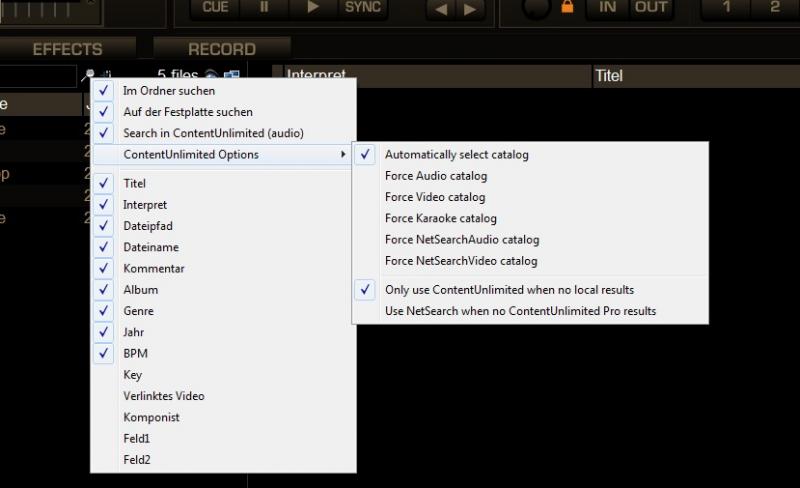Toggle the orange lock icon
800x488 pixels.
[x=567, y=7]
